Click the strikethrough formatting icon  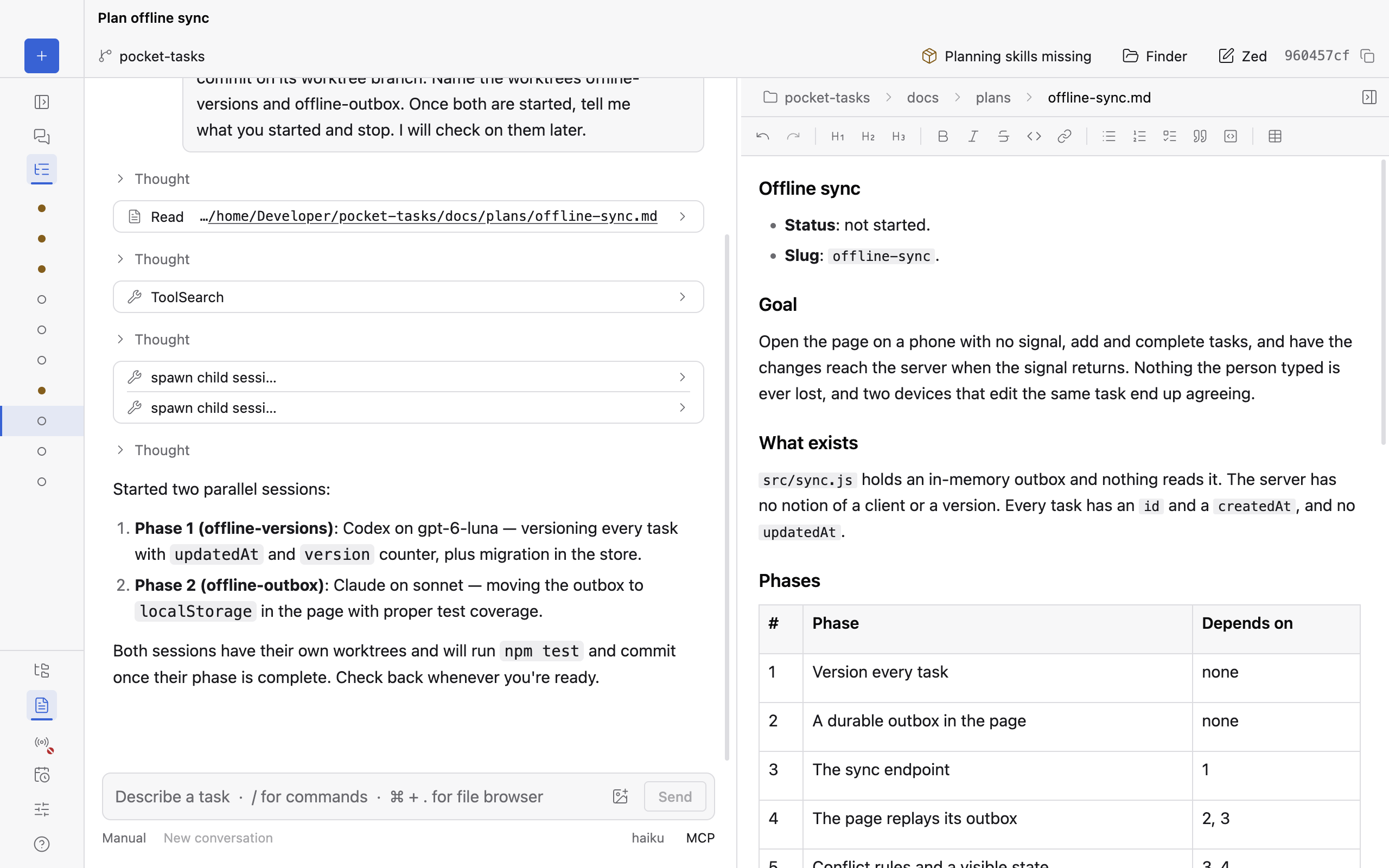point(1003,136)
